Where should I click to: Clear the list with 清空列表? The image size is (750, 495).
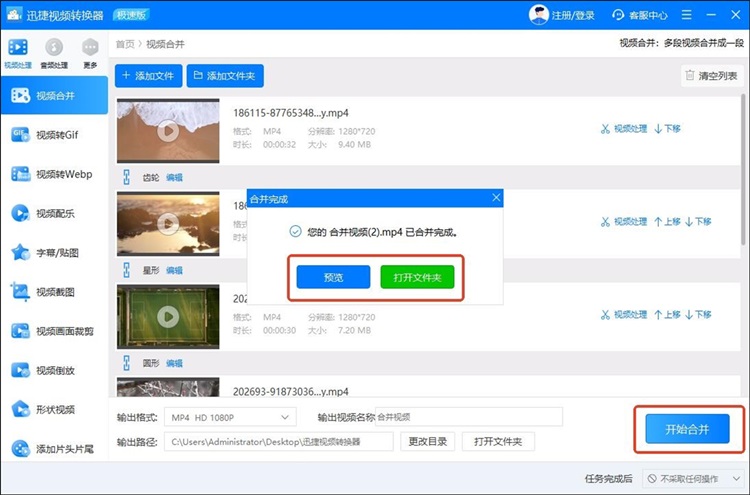tap(712, 76)
